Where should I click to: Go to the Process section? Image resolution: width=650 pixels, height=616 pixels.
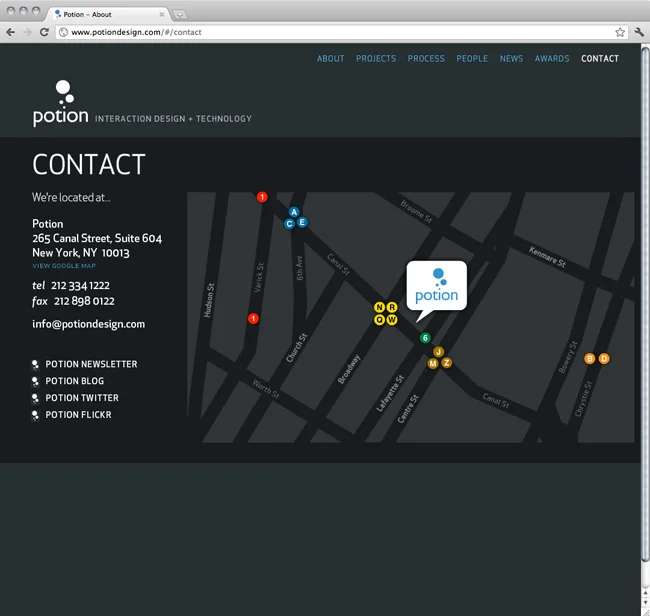click(x=426, y=58)
